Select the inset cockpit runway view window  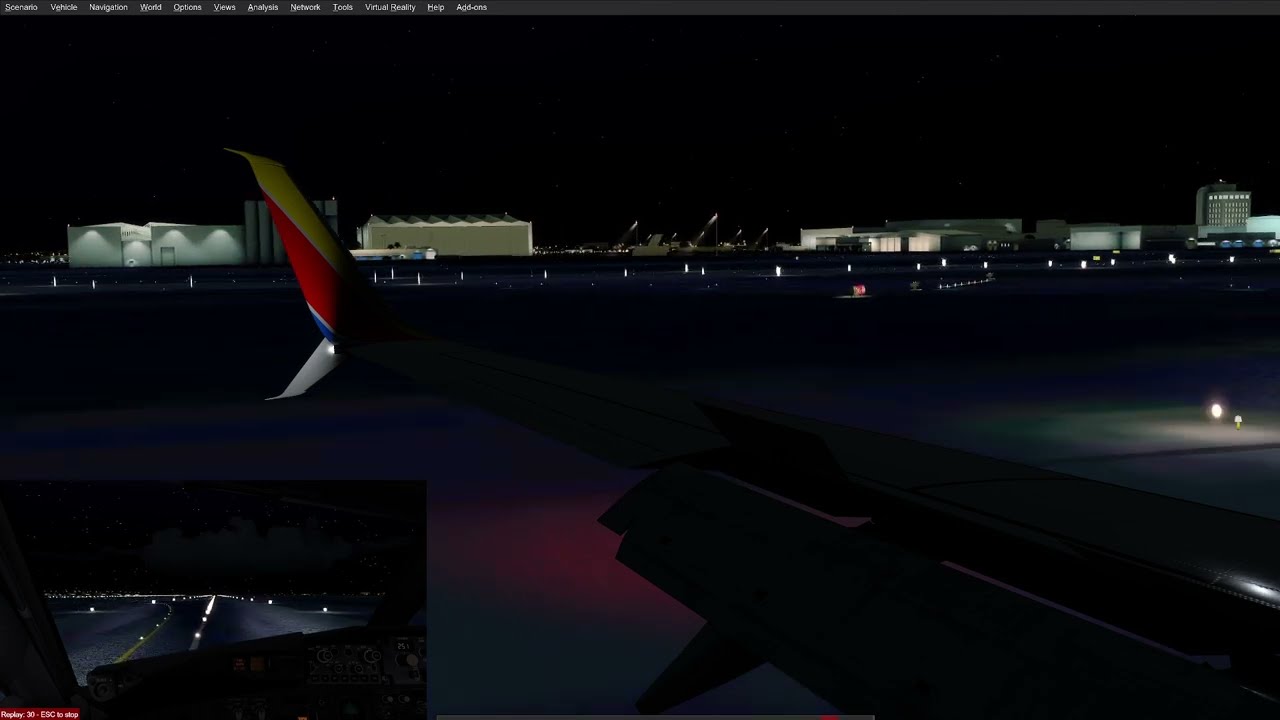point(213,599)
